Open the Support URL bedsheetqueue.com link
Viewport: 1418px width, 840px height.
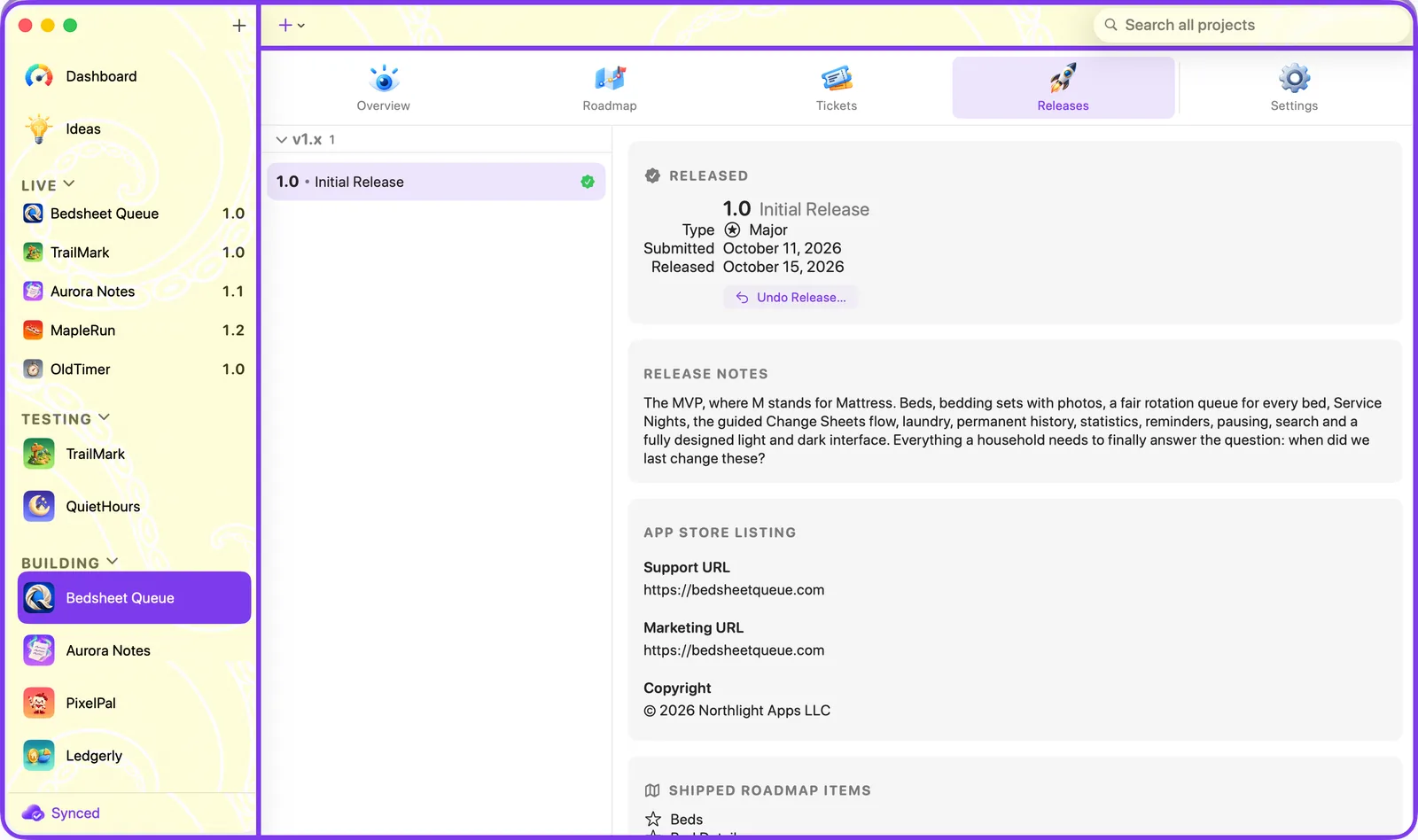tap(734, 590)
